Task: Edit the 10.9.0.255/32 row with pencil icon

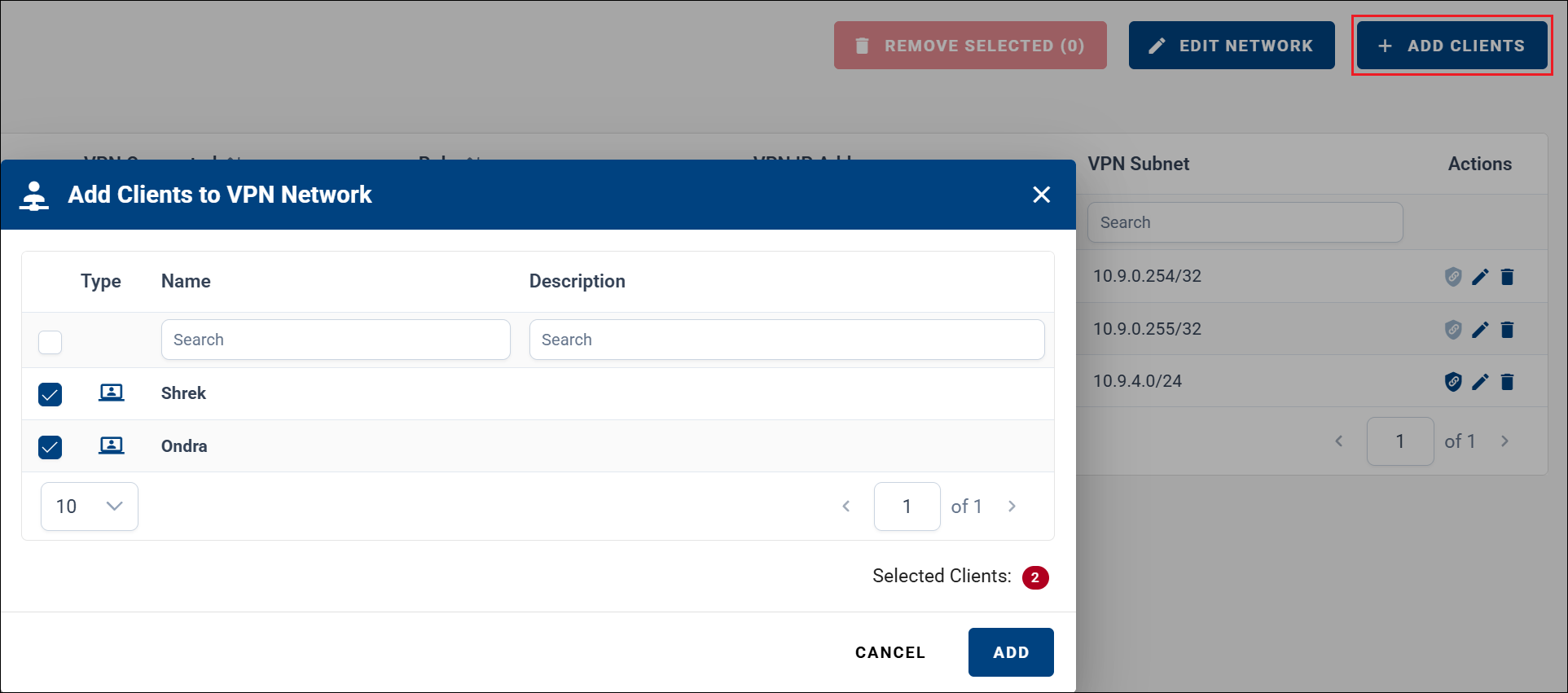Action: coord(1480,330)
